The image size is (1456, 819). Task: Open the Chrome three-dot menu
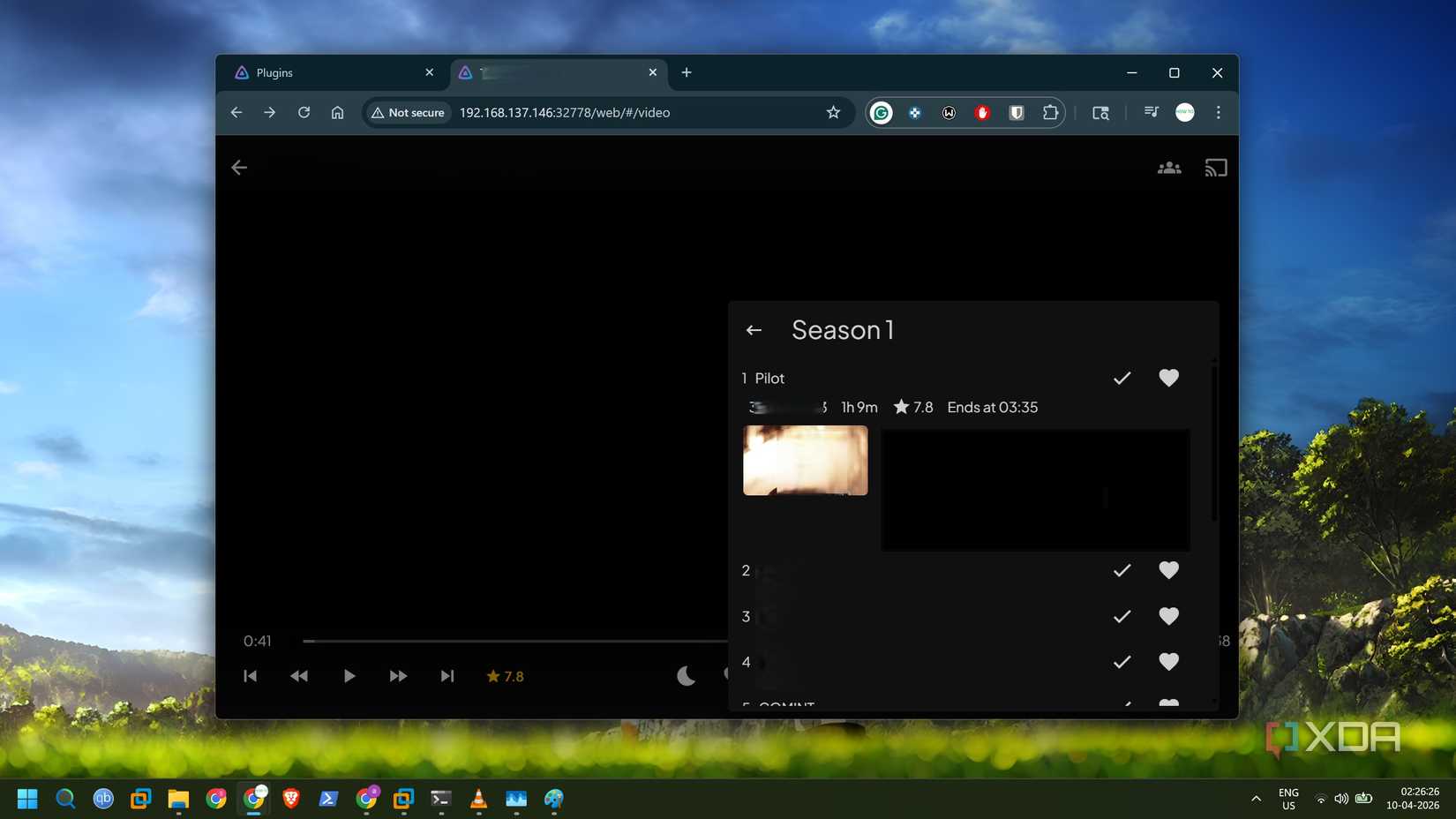click(1219, 113)
